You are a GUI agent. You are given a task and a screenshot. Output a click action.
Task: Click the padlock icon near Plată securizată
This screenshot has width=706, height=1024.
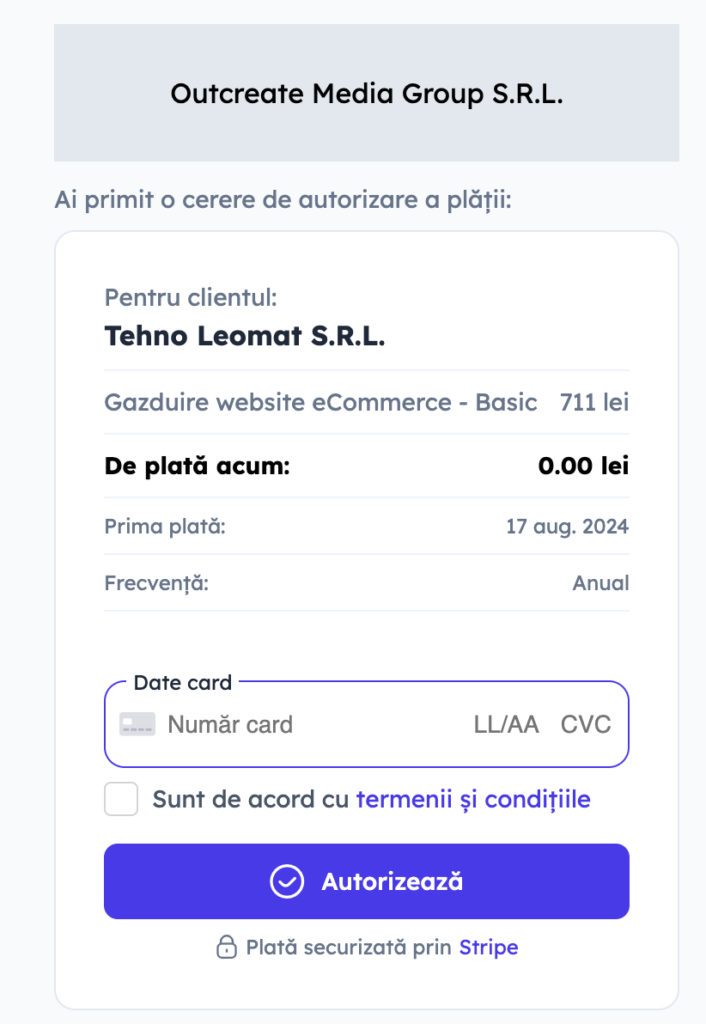pyautogui.click(x=227, y=947)
